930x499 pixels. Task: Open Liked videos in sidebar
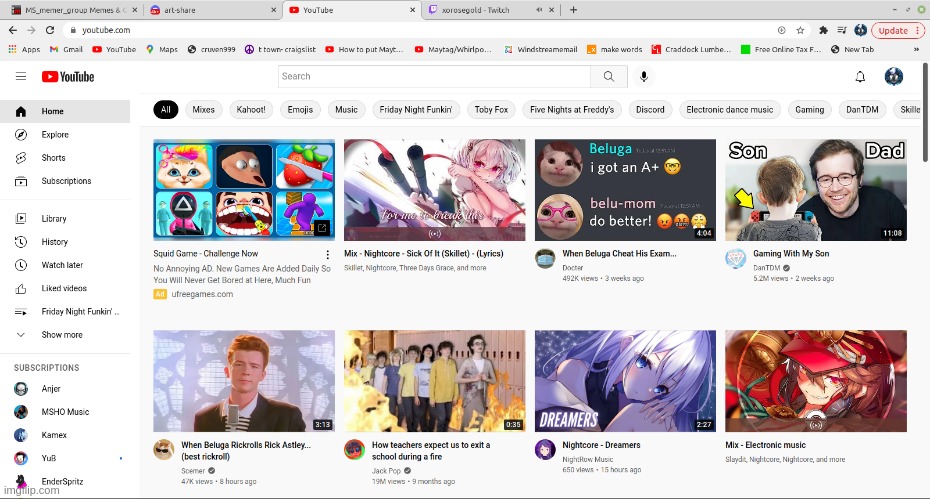(x=65, y=288)
